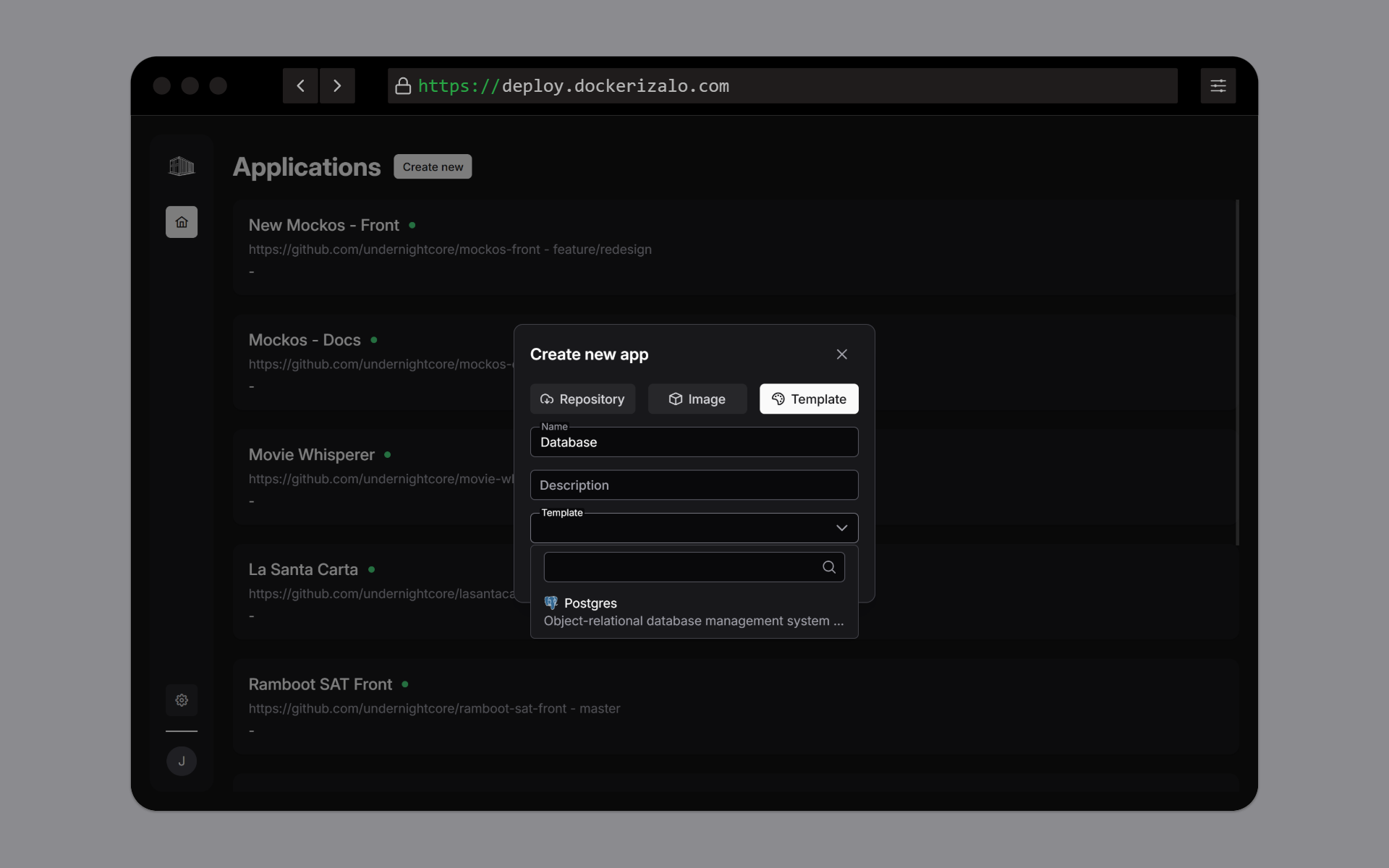
Task: Close the Create new app dialog
Action: tap(841, 354)
